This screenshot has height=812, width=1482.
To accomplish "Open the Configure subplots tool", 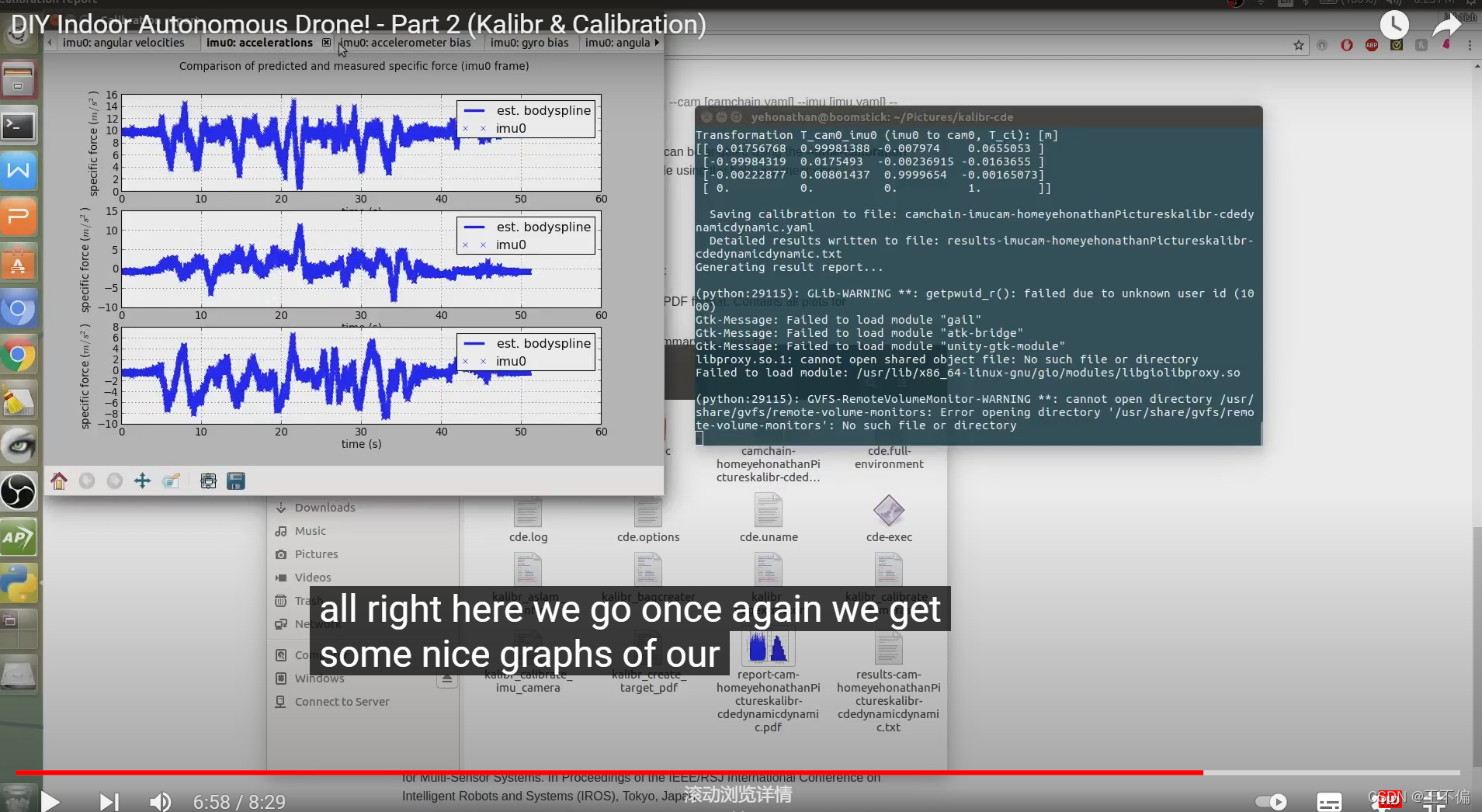I will (x=208, y=481).
